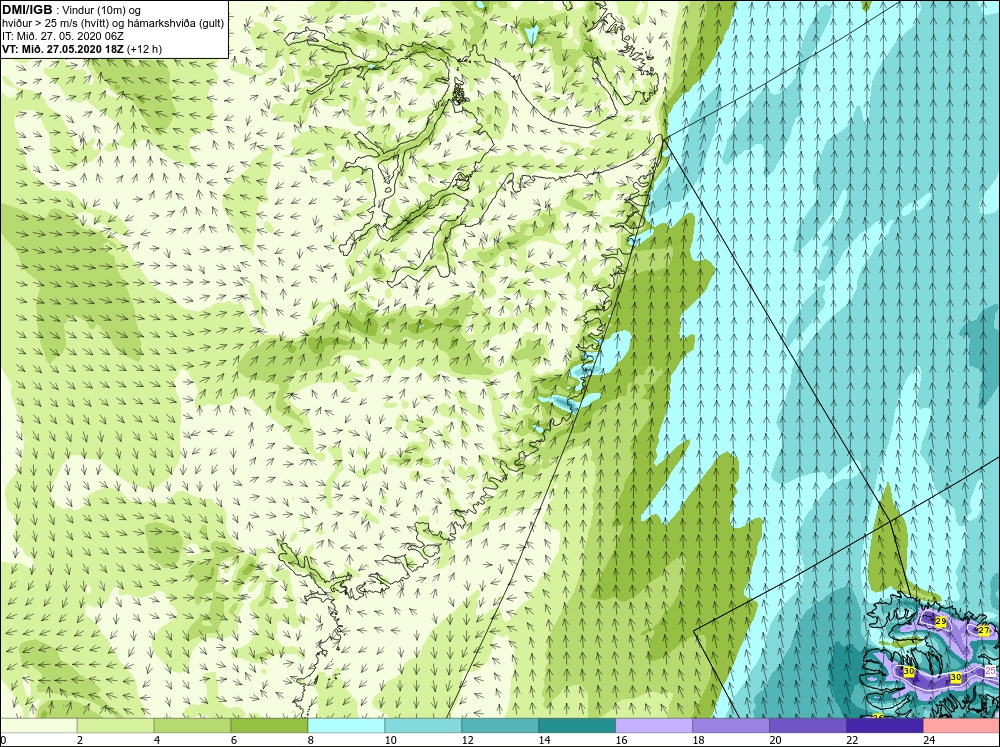Click the '(+12 h)' forecast offset text

point(145,49)
